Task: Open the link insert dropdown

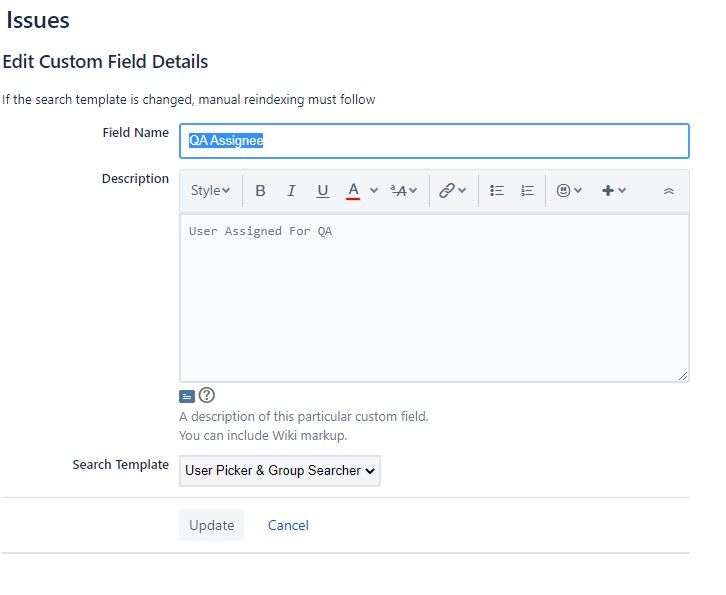Action: [x=452, y=190]
